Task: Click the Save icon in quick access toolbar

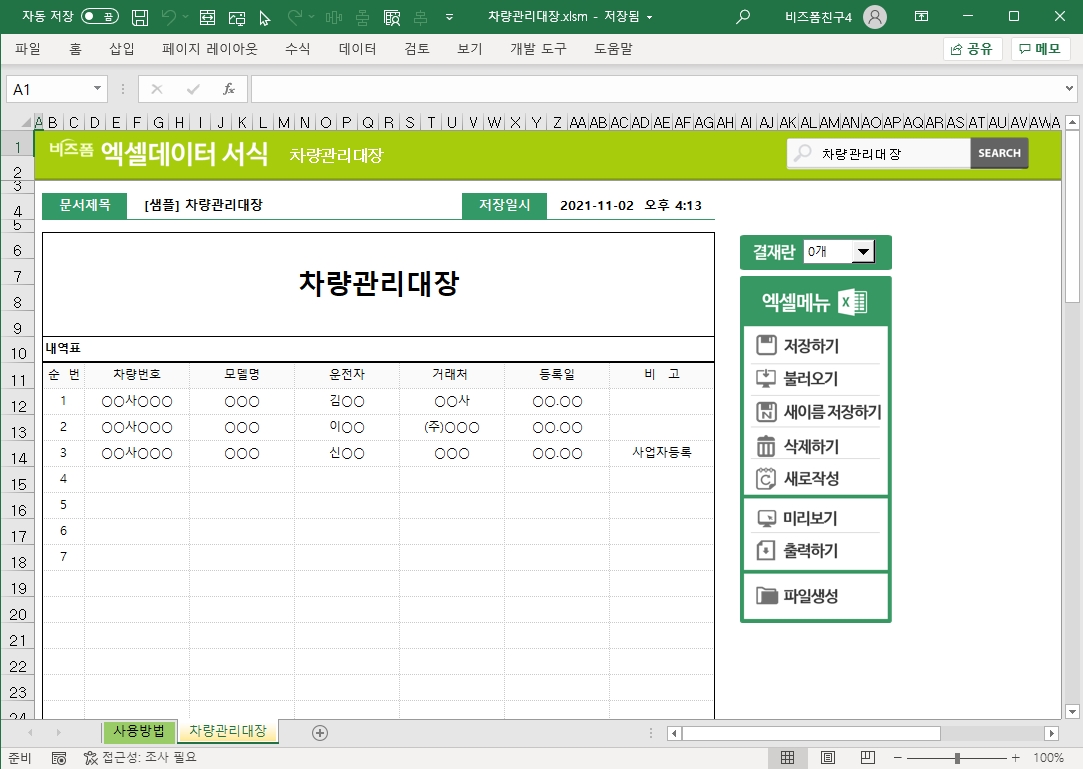Action: (141, 17)
